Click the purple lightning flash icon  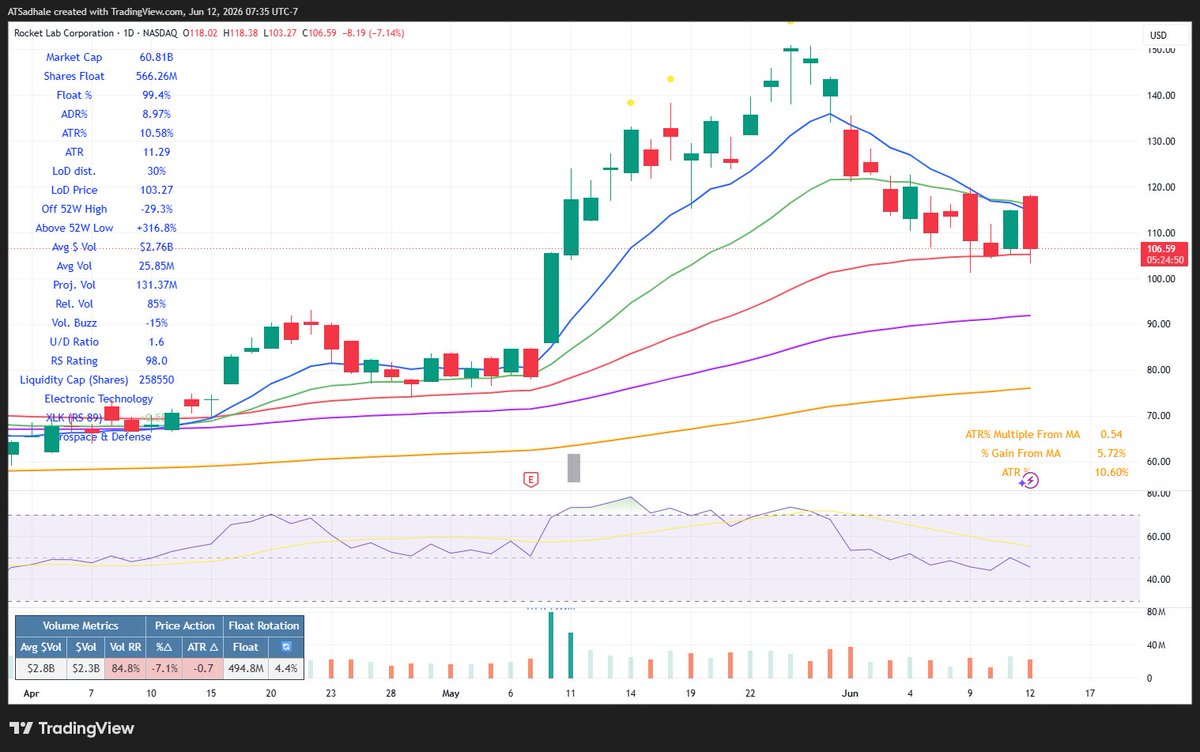[x=1031, y=480]
